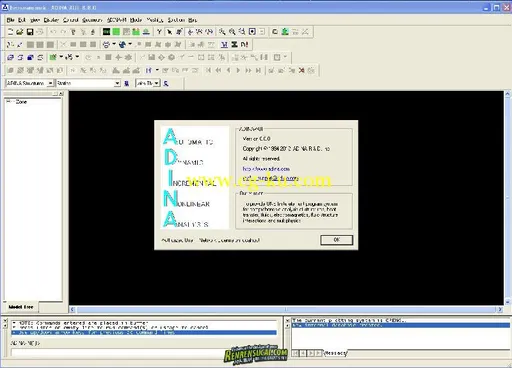Open the printer icon's dropdown arrow
Viewport: 512px width, 368px height.
pos(114,44)
